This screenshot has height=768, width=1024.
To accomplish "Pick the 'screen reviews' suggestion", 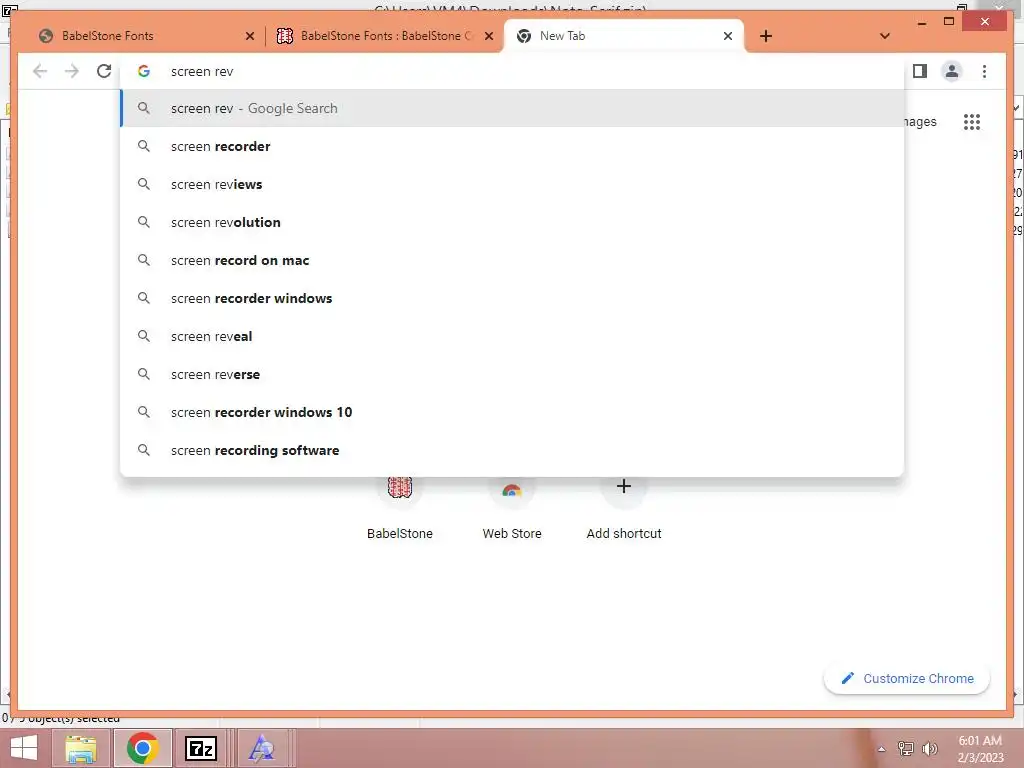I will click(513, 184).
